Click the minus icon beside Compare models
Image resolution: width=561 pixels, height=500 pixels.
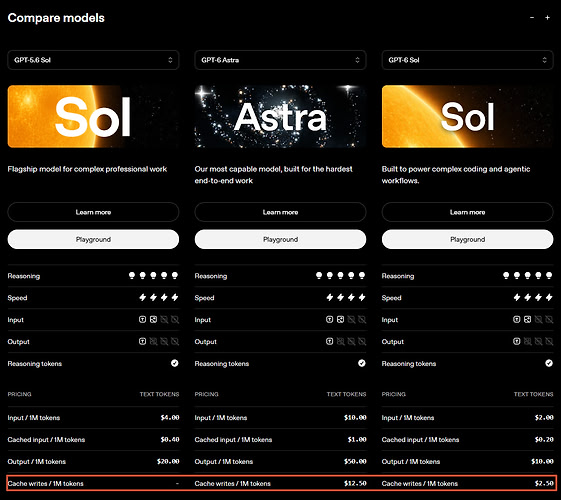pos(532,18)
